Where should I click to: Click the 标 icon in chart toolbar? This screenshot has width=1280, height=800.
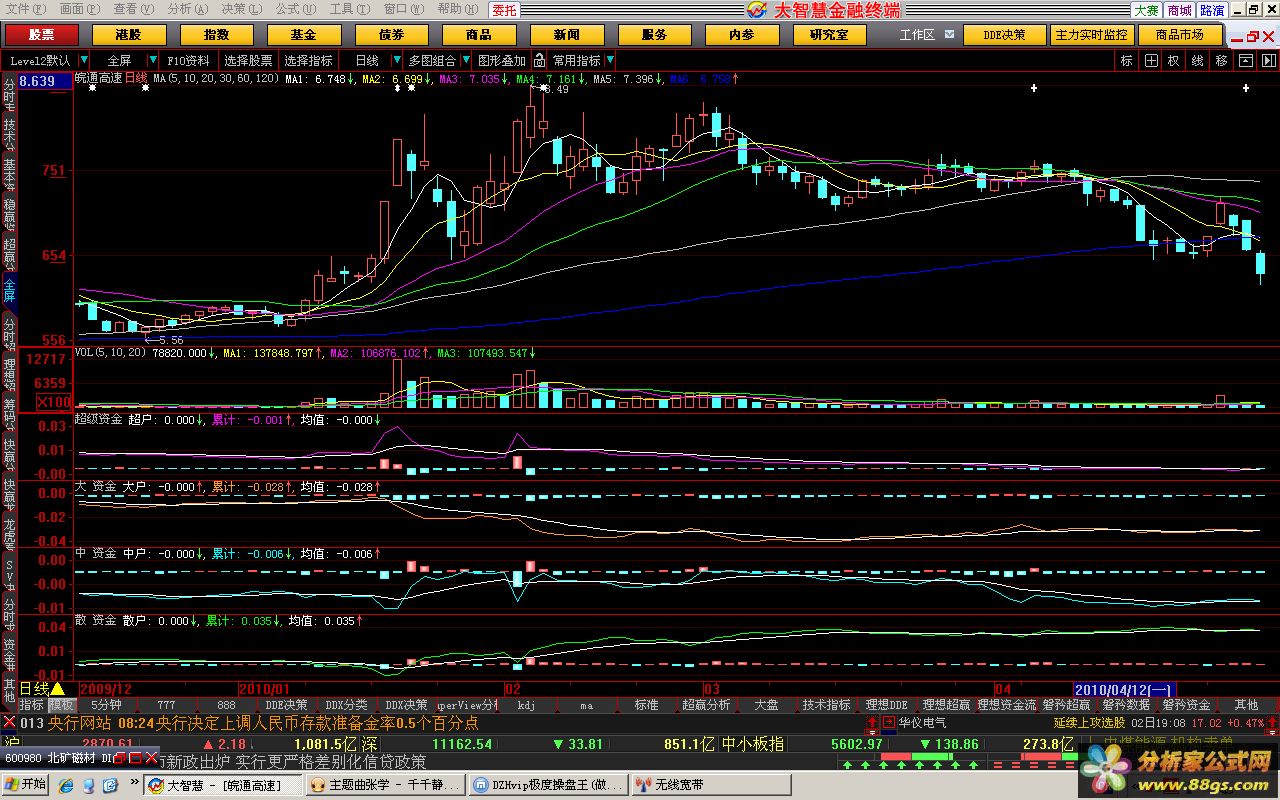tap(1127, 60)
